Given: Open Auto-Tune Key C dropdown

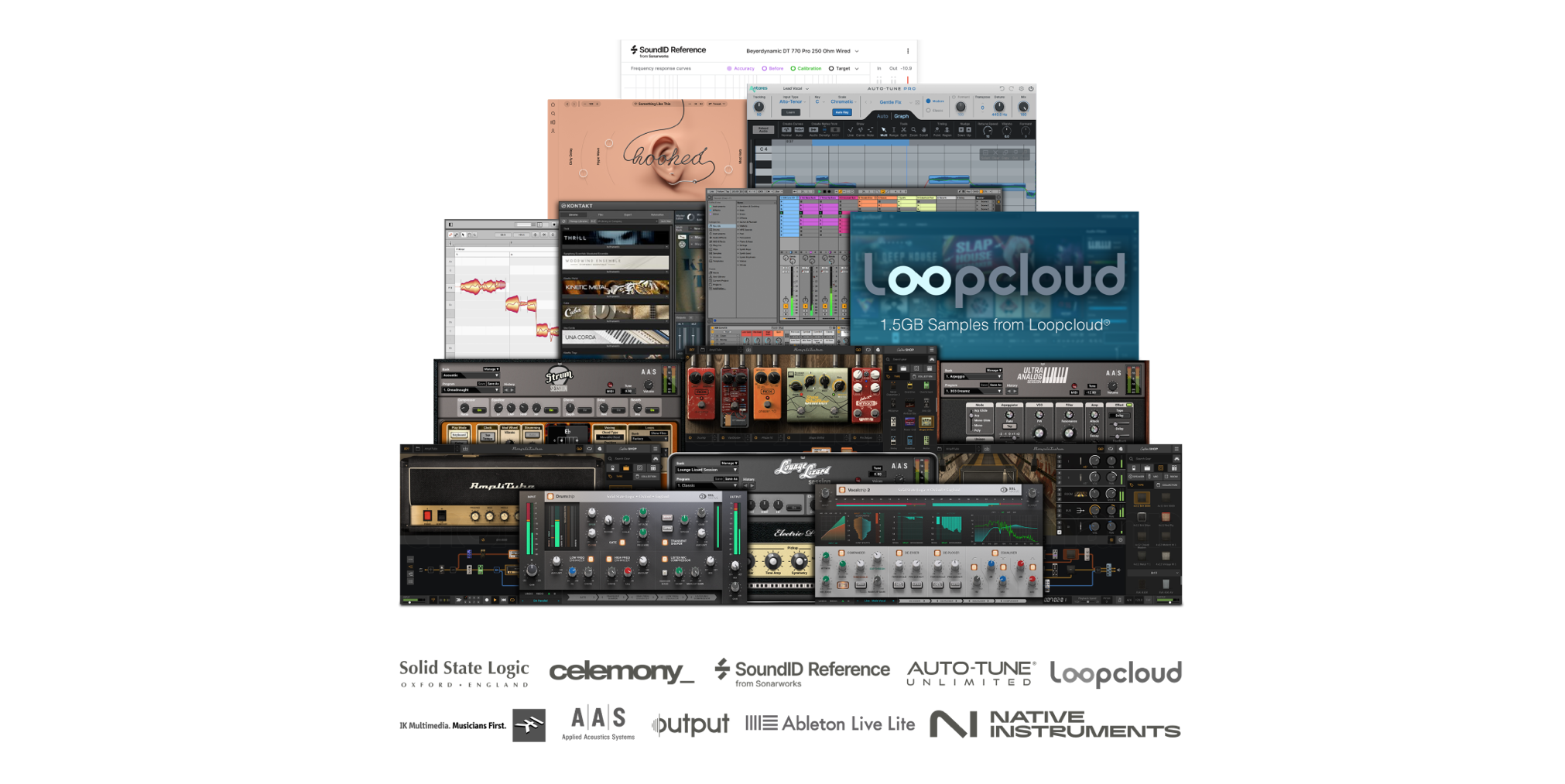Looking at the screenshot, I should pos(820,101).
